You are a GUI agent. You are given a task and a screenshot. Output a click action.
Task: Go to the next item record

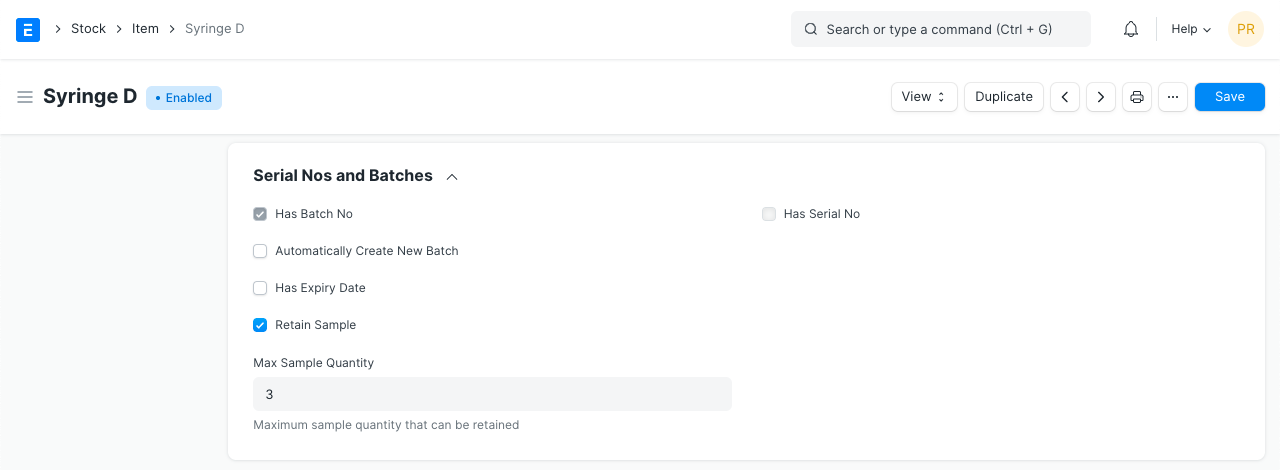click(1101, 97)
